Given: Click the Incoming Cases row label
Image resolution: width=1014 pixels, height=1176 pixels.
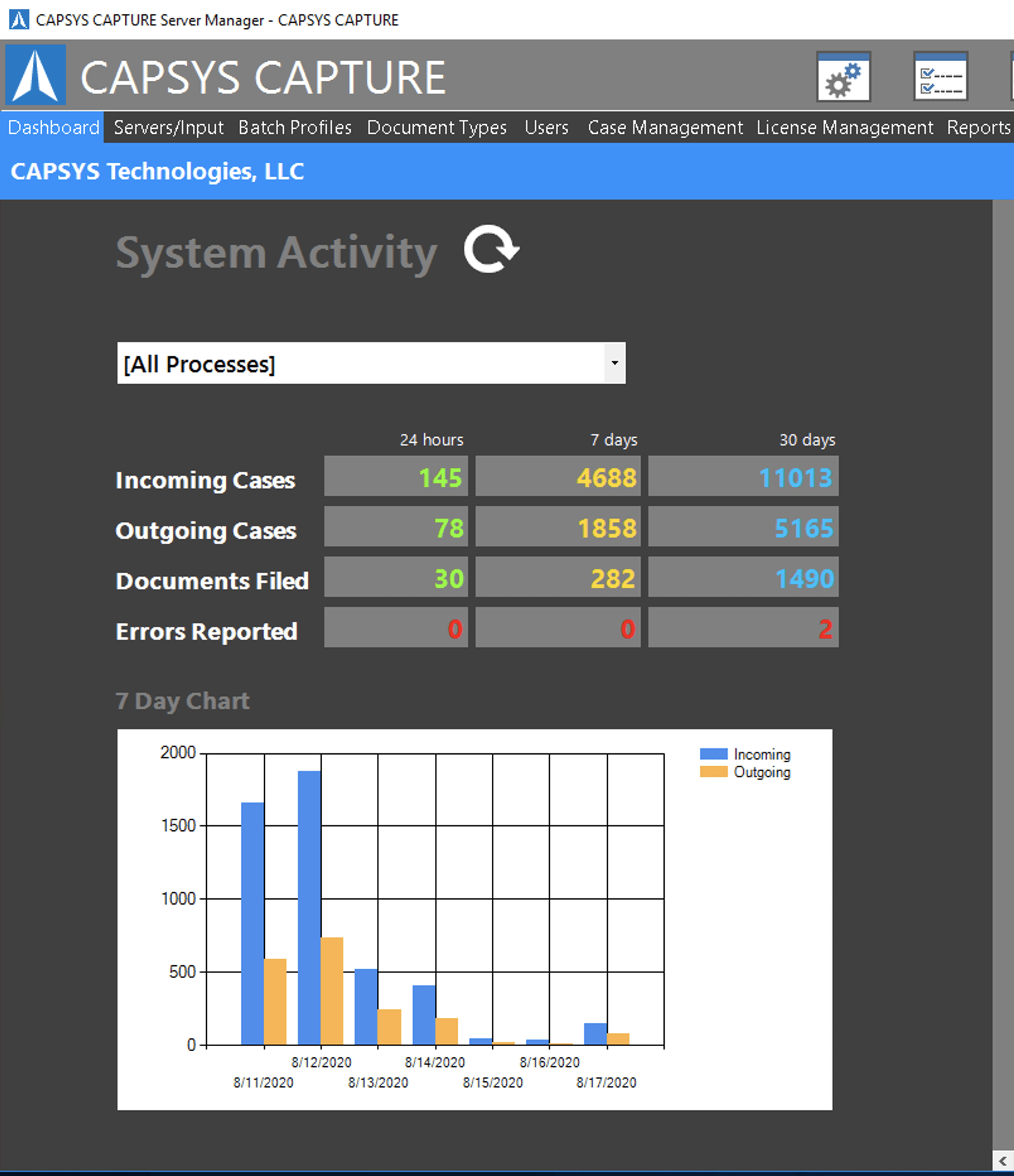Looking at the screenshot, I should point(205,481).
